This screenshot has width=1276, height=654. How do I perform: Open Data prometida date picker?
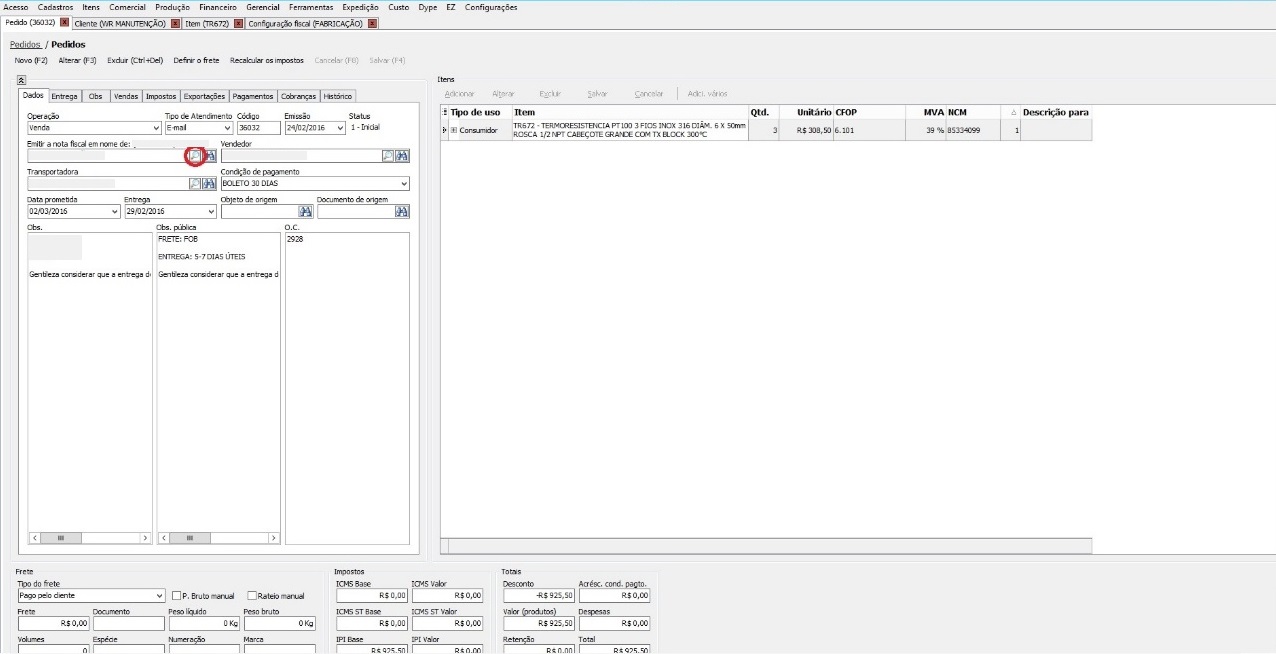(114, 212)
